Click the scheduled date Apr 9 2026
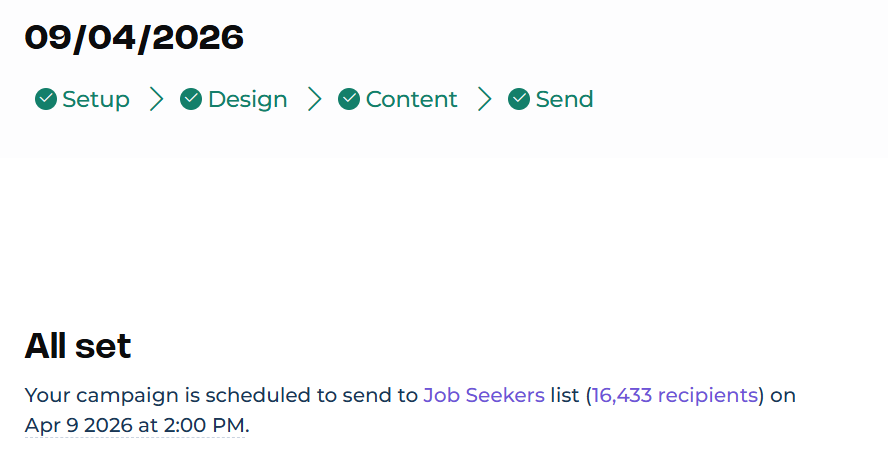The width and height of the screenshot is (888, 463). click(78, 425)
